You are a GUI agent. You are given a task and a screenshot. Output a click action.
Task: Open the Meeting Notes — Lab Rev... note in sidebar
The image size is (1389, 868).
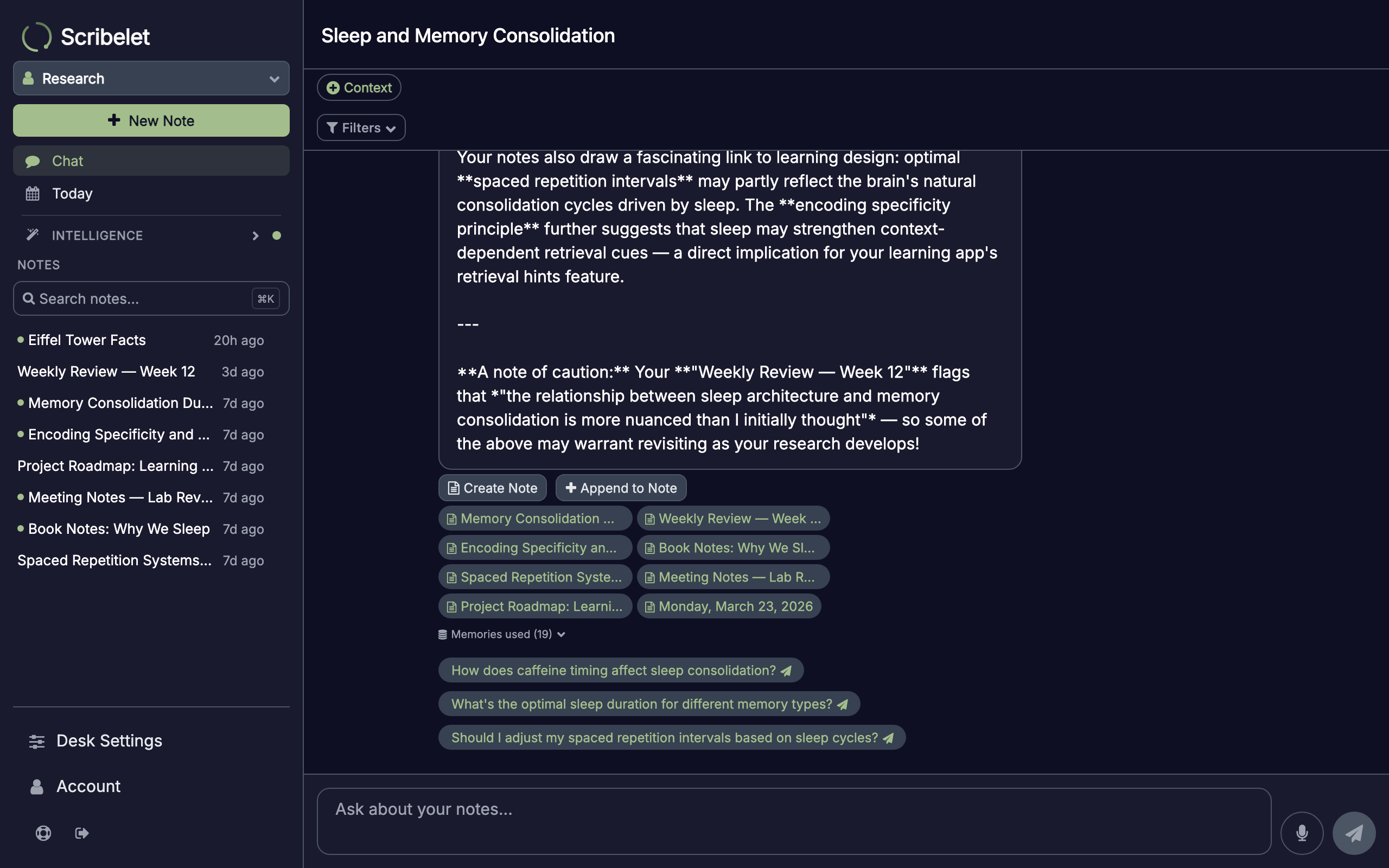click(141, 497)
